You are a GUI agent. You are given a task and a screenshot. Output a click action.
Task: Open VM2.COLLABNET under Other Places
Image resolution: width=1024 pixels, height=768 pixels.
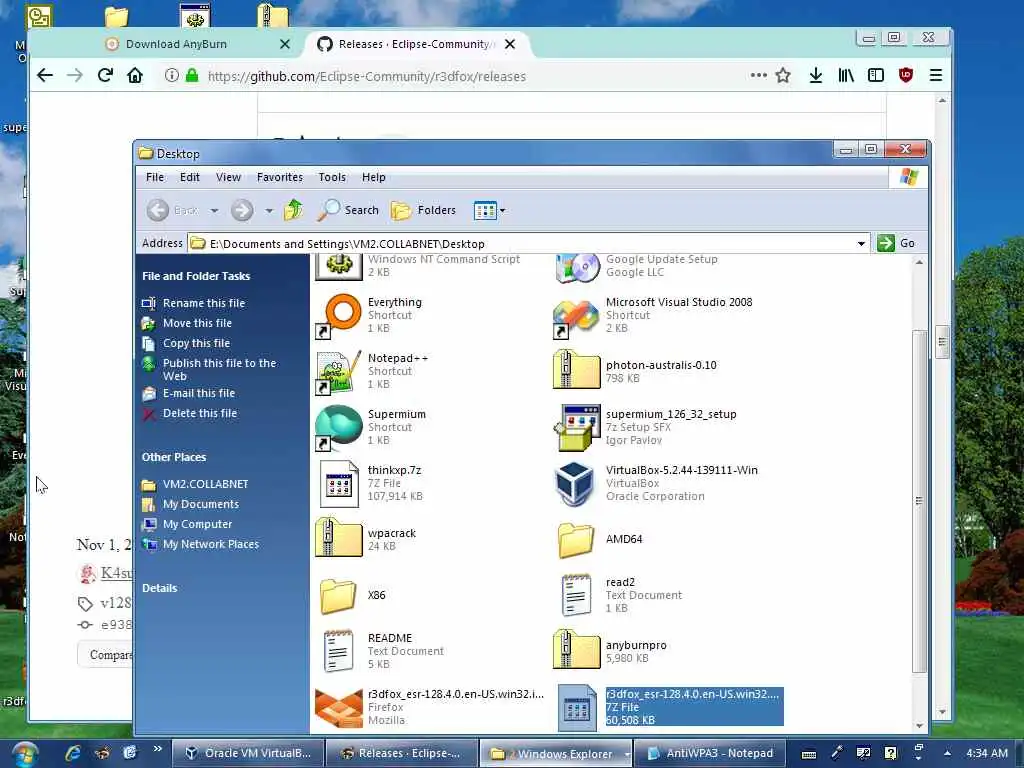click(206, 484)
